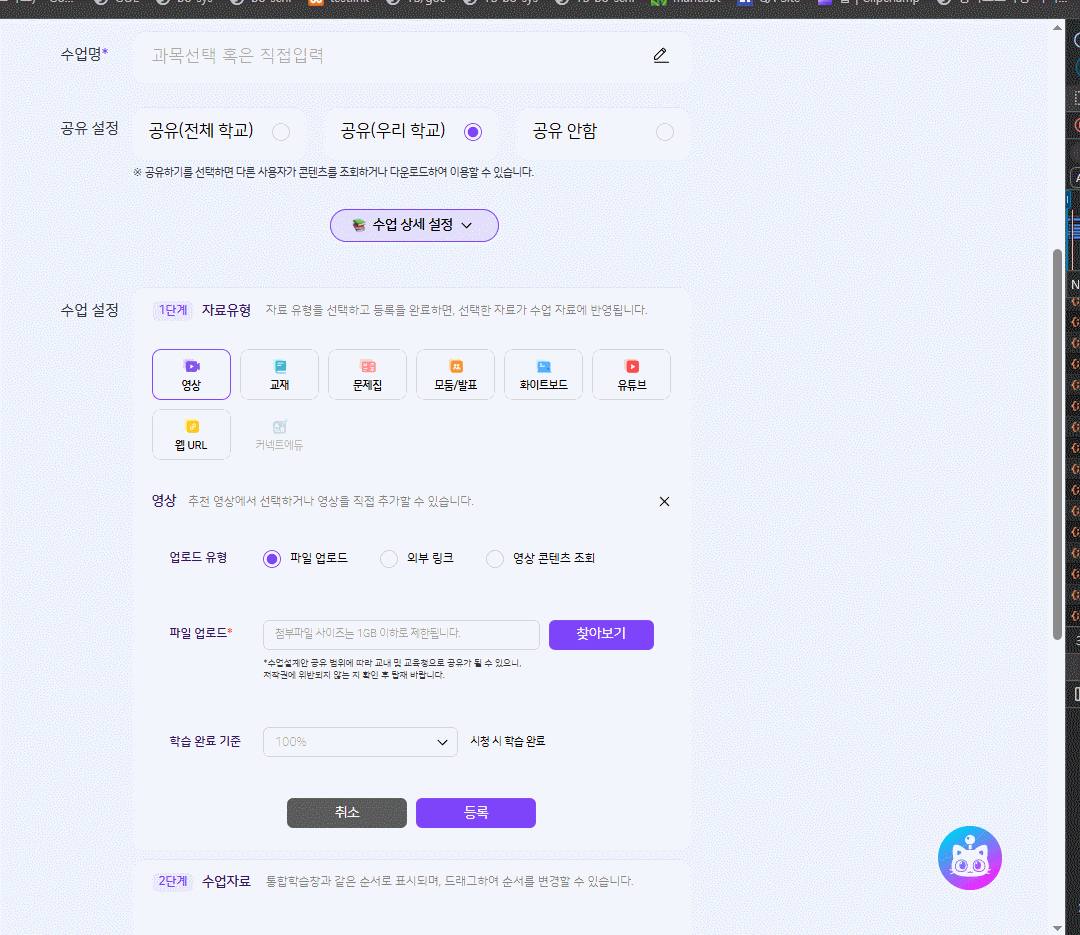Select 영상 콘텐츠 조회 upload type

495,559
